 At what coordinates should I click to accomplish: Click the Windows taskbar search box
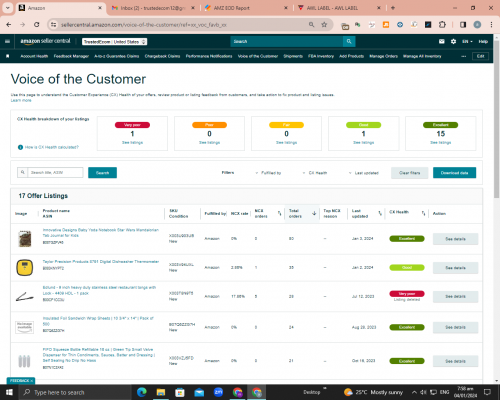75,392
